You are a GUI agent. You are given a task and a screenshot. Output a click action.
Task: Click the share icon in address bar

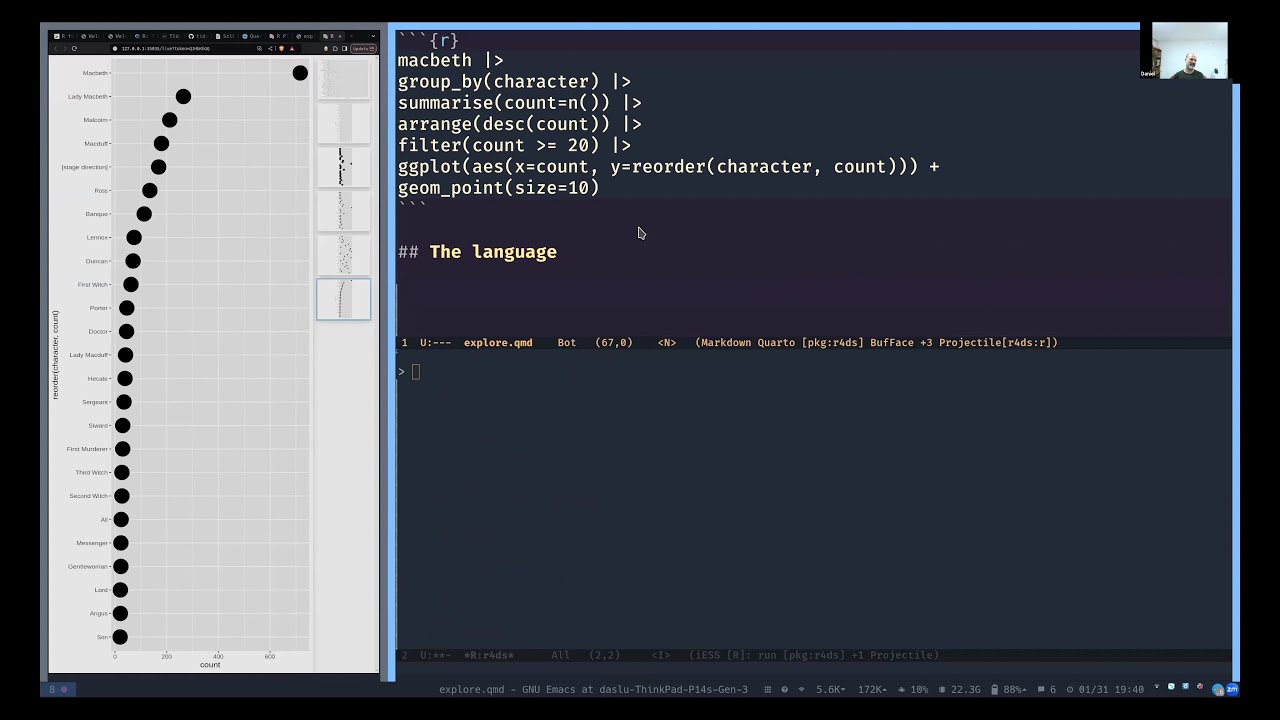click(271, 48)
